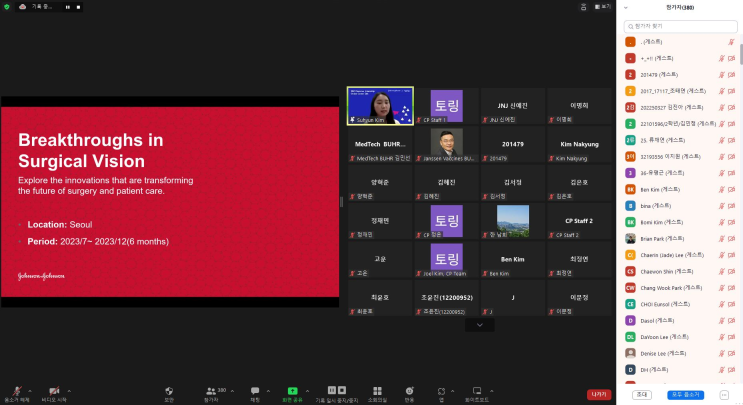This screenshot has height=405, width=743.
Task: Select '2017_17117_조태연' in participants list
Action: coord(680,91)
